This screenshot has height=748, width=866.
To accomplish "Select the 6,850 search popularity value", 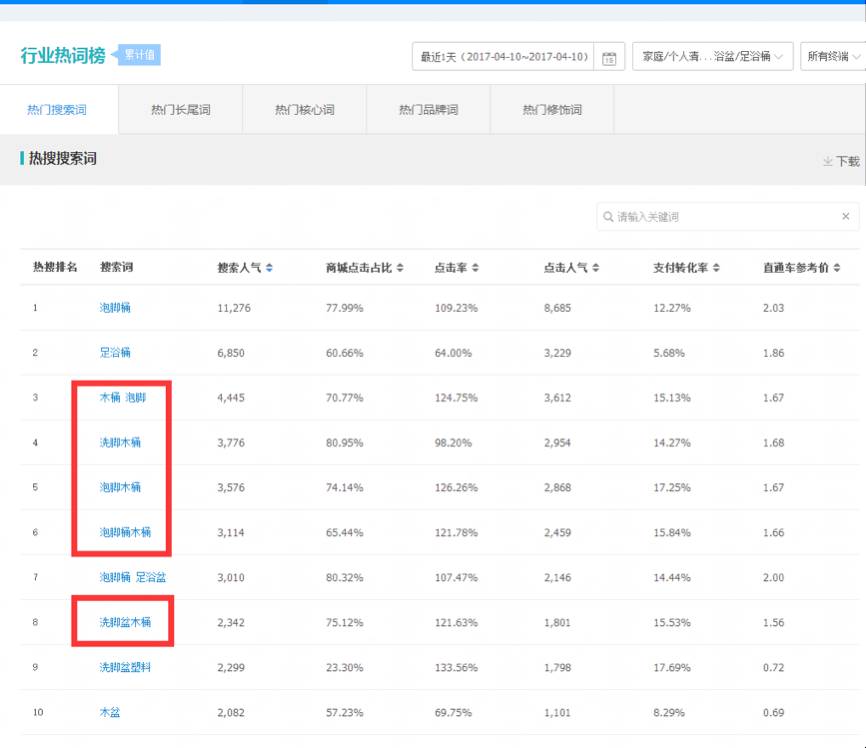I will (231, 353).
